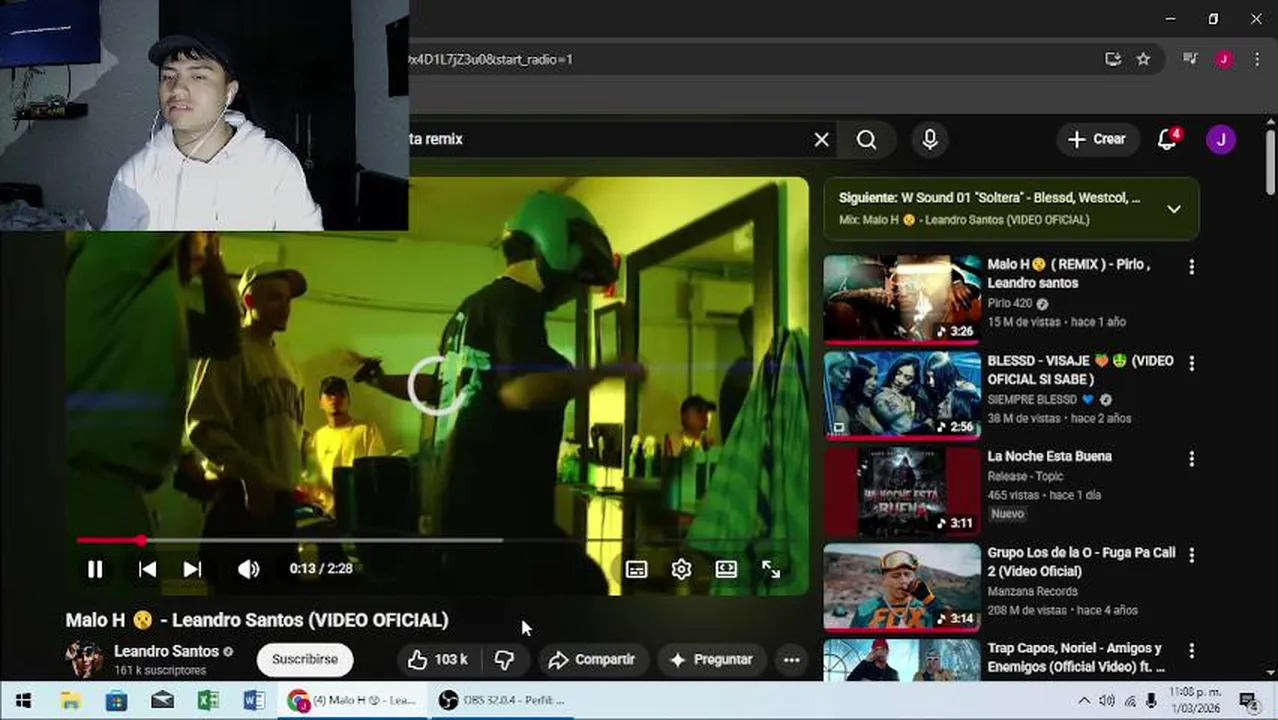The image size is (1278, 720).
Task: Open the Windows Start menu
Action: pyautogui.click(x=23, y=701)
